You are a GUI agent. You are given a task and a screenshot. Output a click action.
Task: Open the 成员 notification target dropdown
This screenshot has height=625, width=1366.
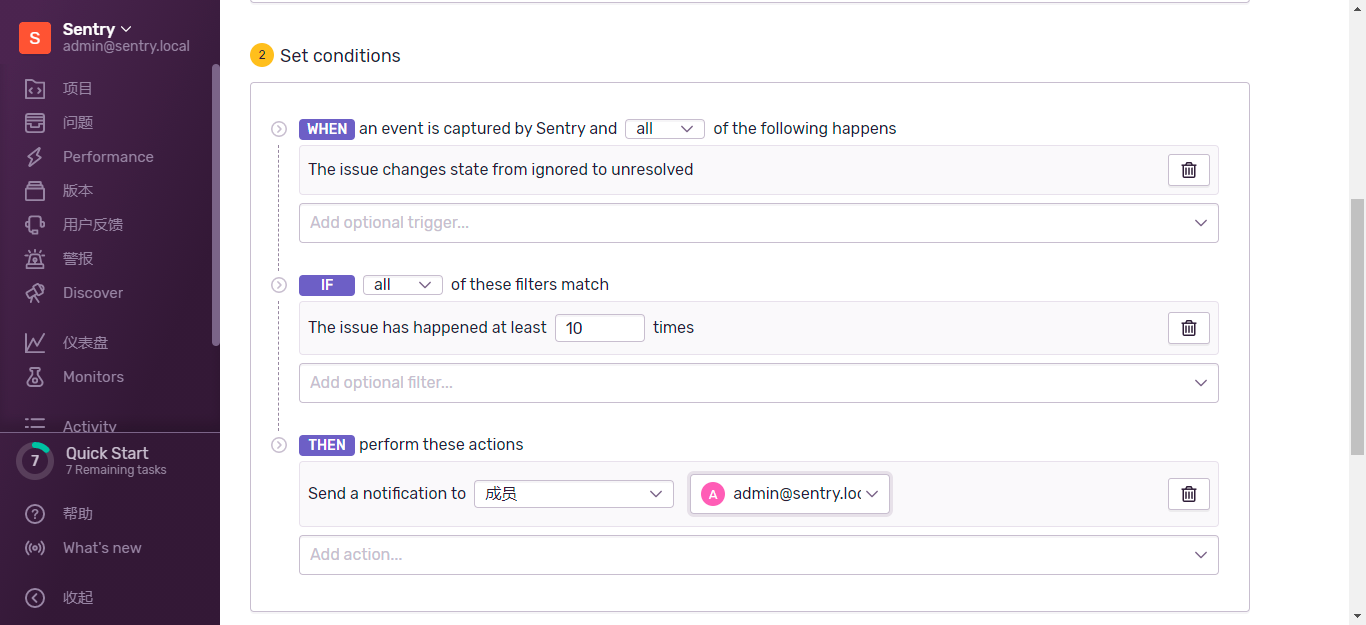click(574, 494)
